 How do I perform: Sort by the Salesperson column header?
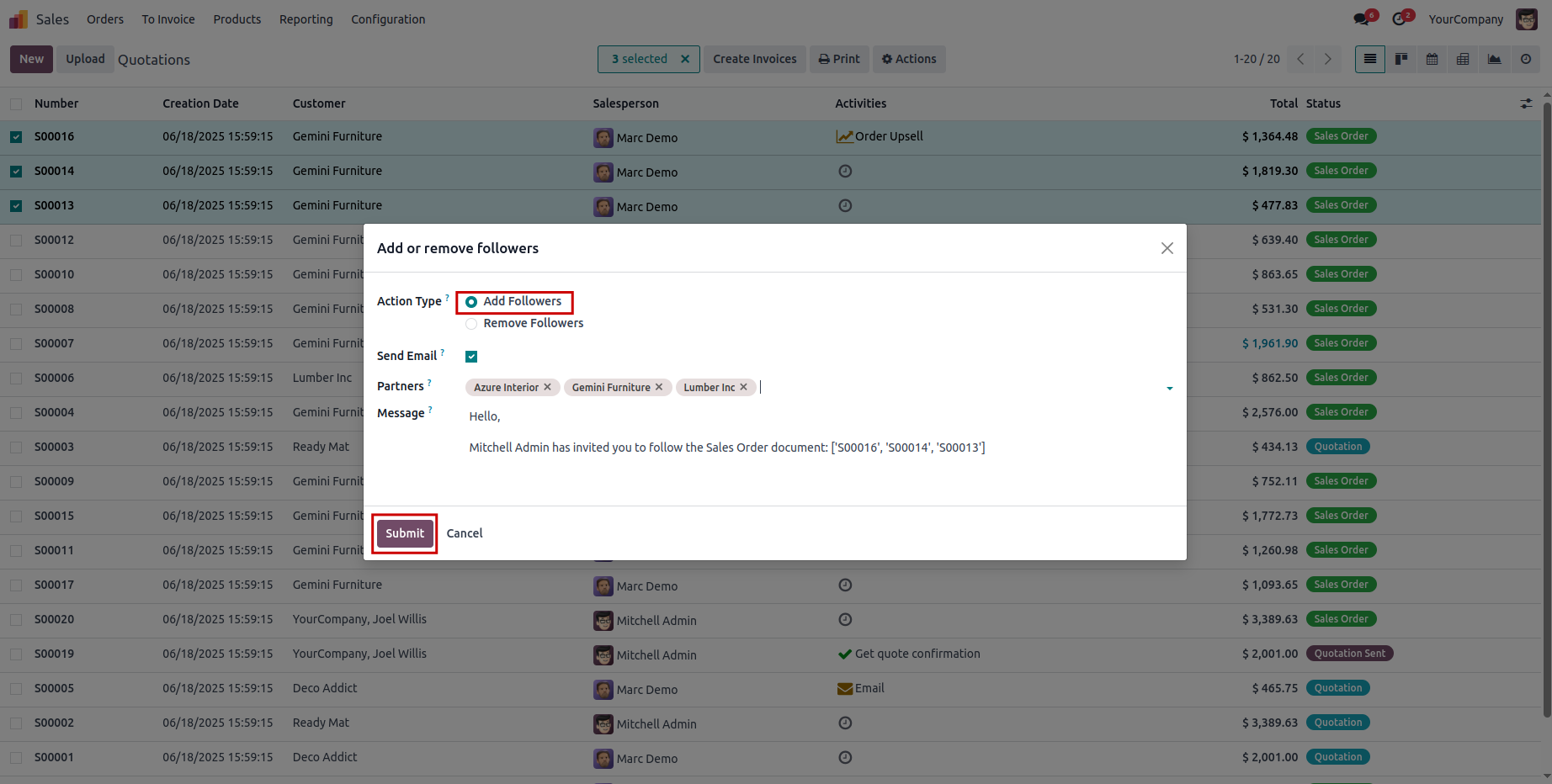tap(625, 103)
